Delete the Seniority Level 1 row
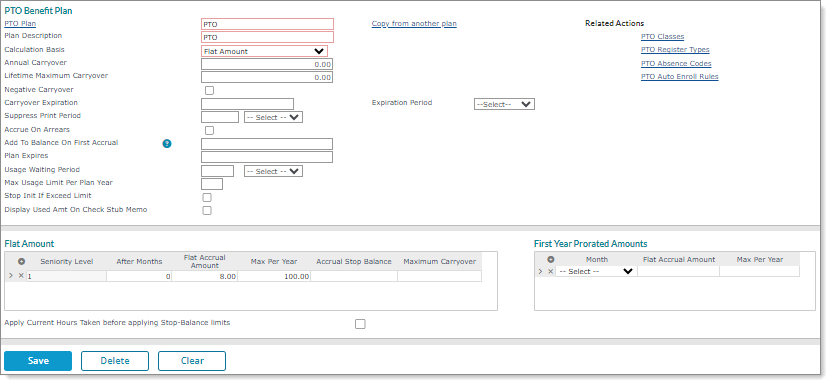The height and width of the screenshot is (385, 831). pos(21,276)
